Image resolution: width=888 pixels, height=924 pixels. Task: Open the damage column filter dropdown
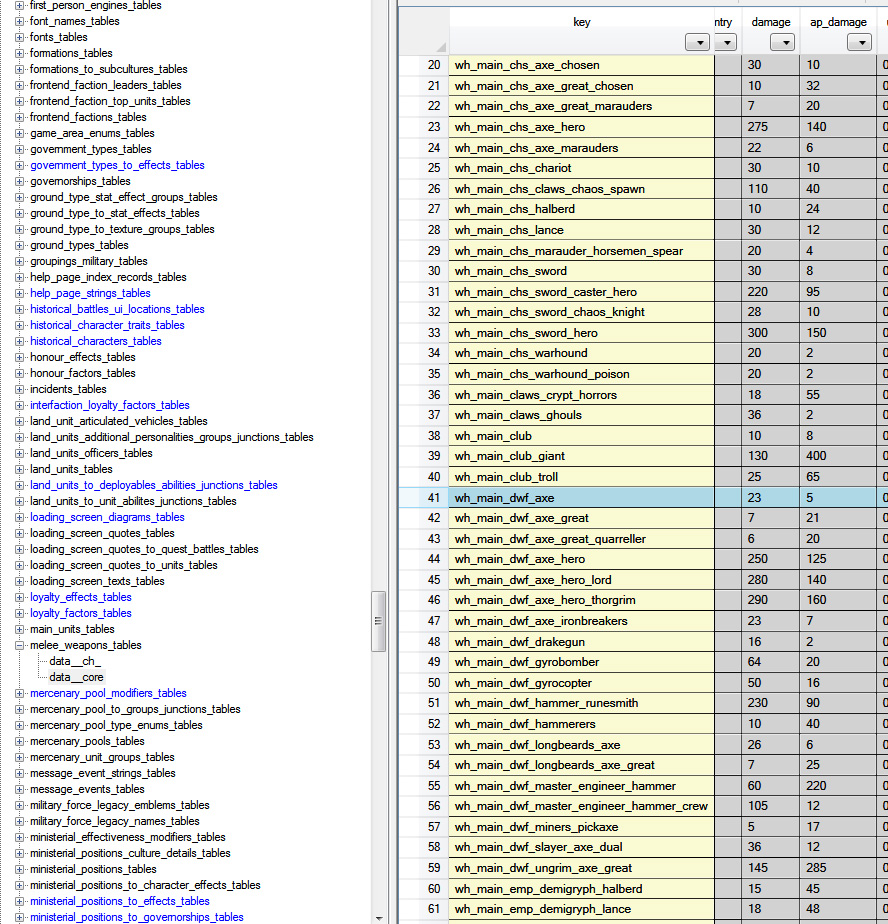(x=783, y=42)
